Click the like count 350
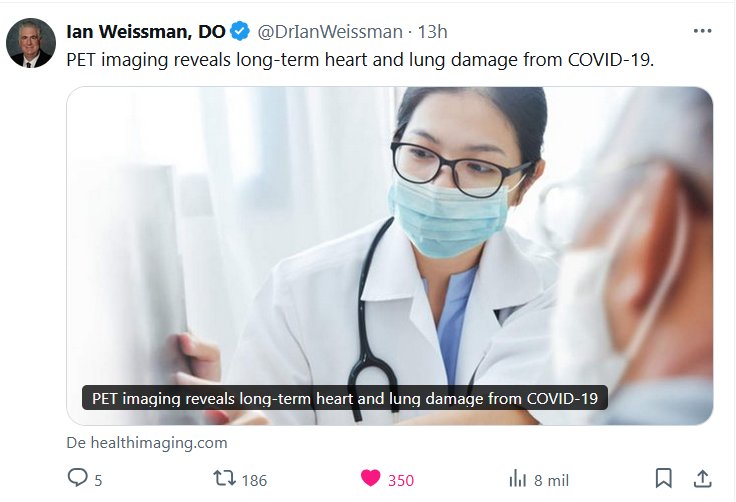Screen dimensions: 736x502 [400, 480]
